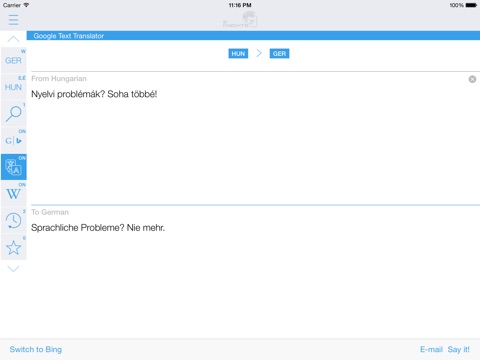Open the history clock icon
The image size is (480, 360).
pos(14,220)
